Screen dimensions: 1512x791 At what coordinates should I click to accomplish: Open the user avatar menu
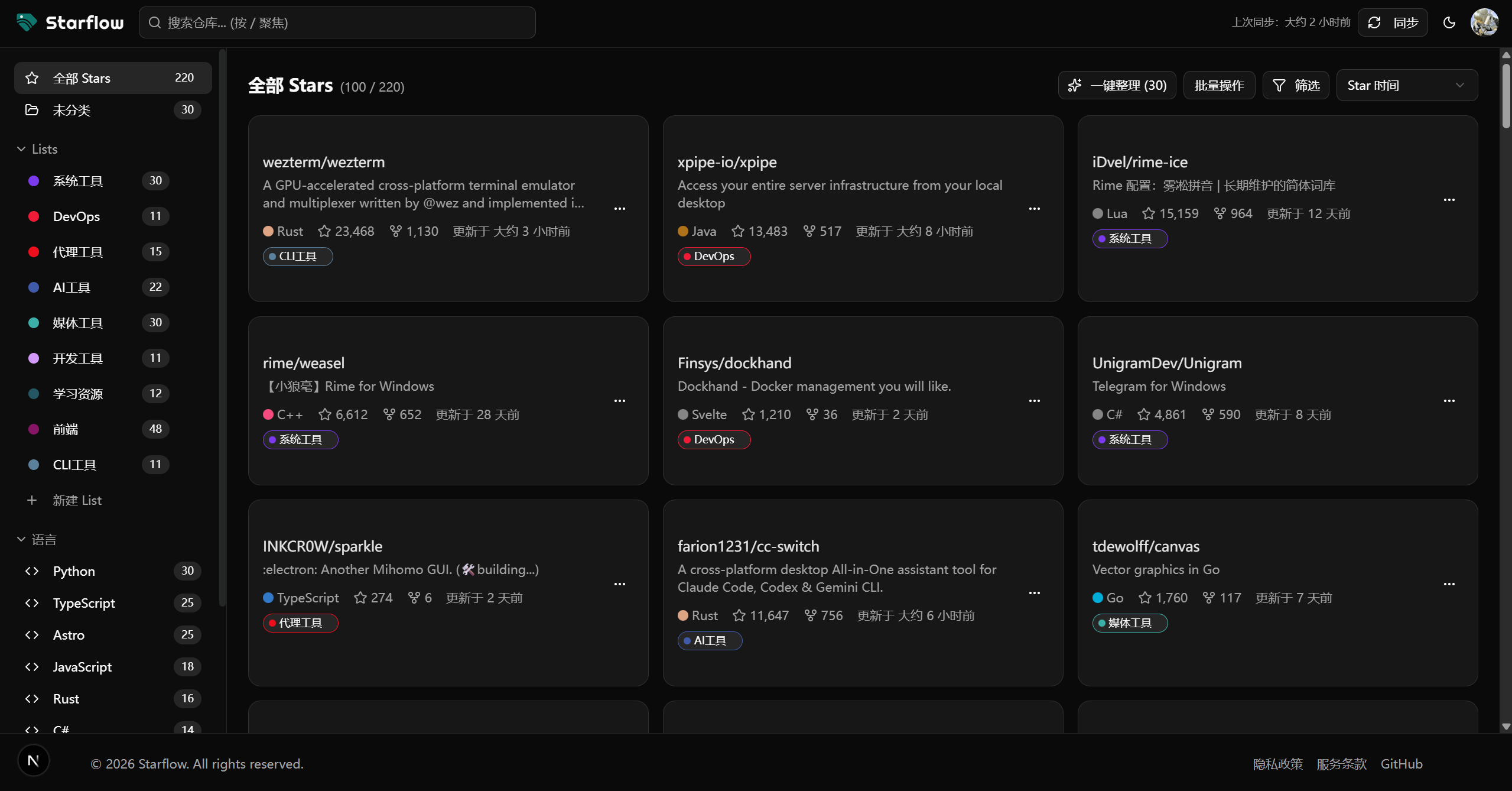click(x=1484, y=22)
